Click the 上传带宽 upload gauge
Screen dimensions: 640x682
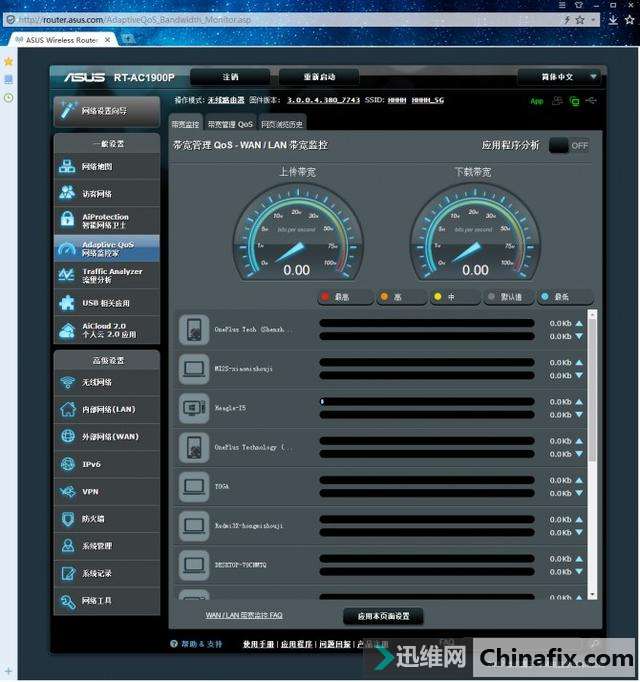coord(298,233)
